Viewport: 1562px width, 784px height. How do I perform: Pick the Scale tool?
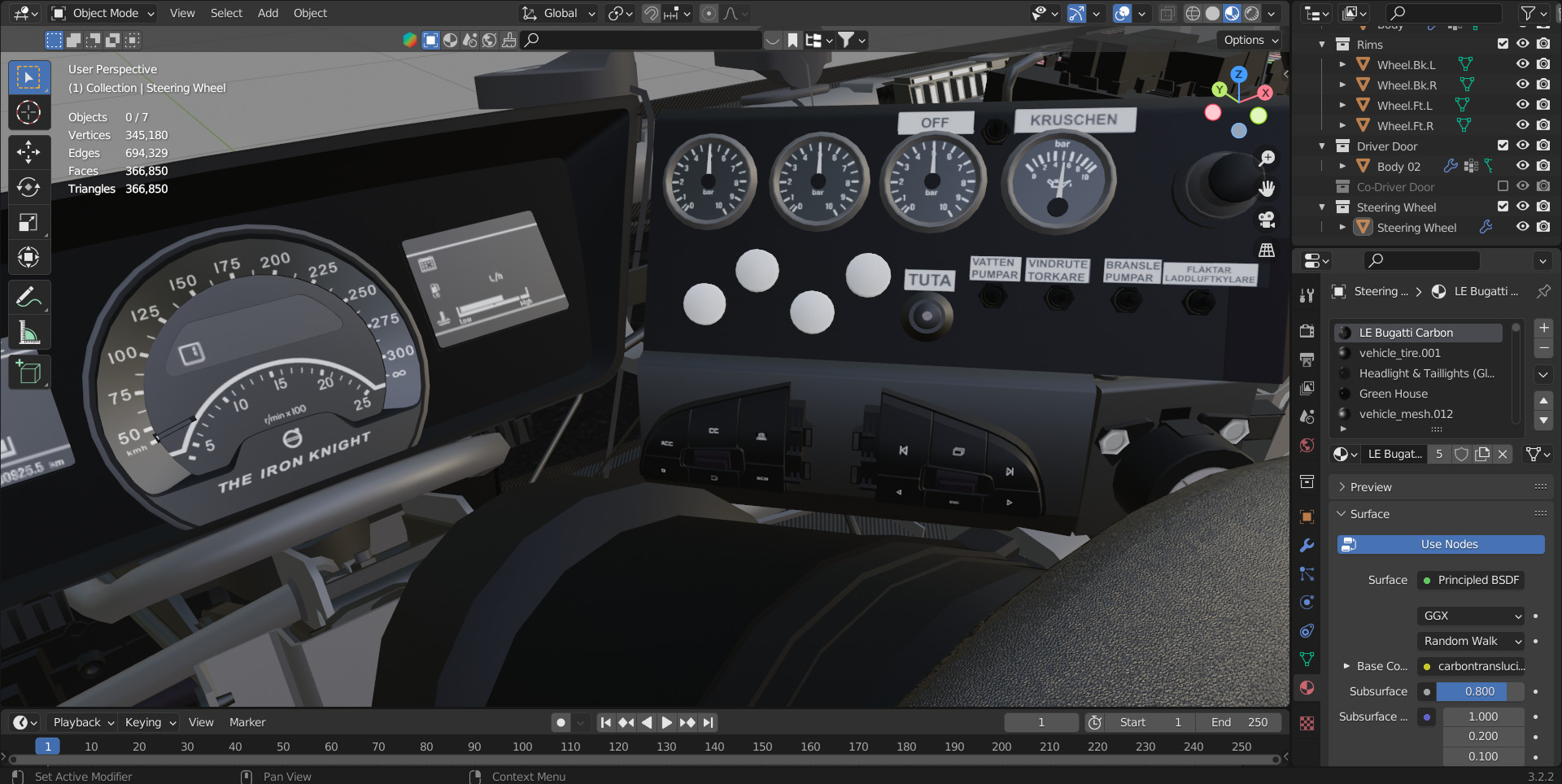coord(28,222)
